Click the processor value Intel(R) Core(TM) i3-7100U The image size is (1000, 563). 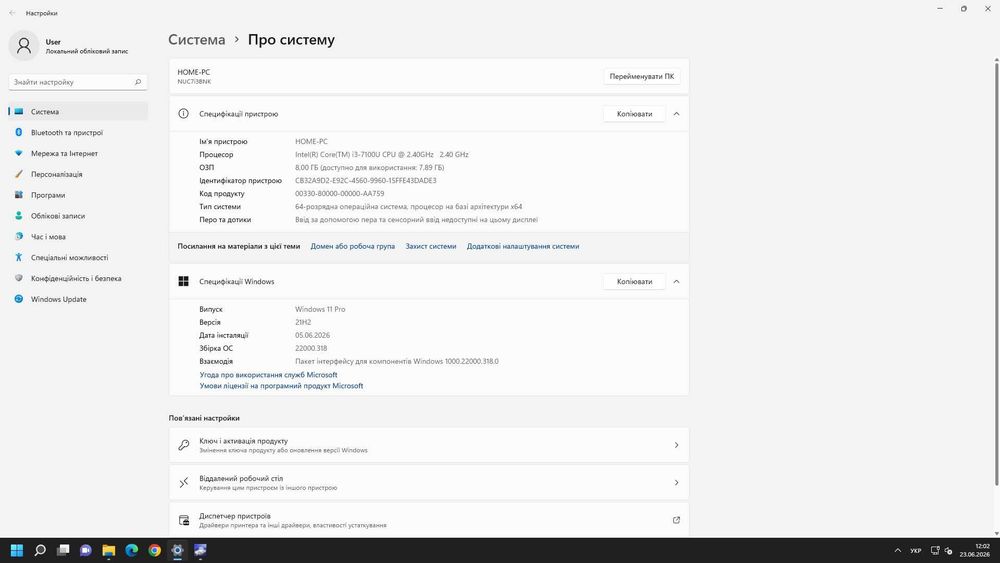(x=381, y=154)
